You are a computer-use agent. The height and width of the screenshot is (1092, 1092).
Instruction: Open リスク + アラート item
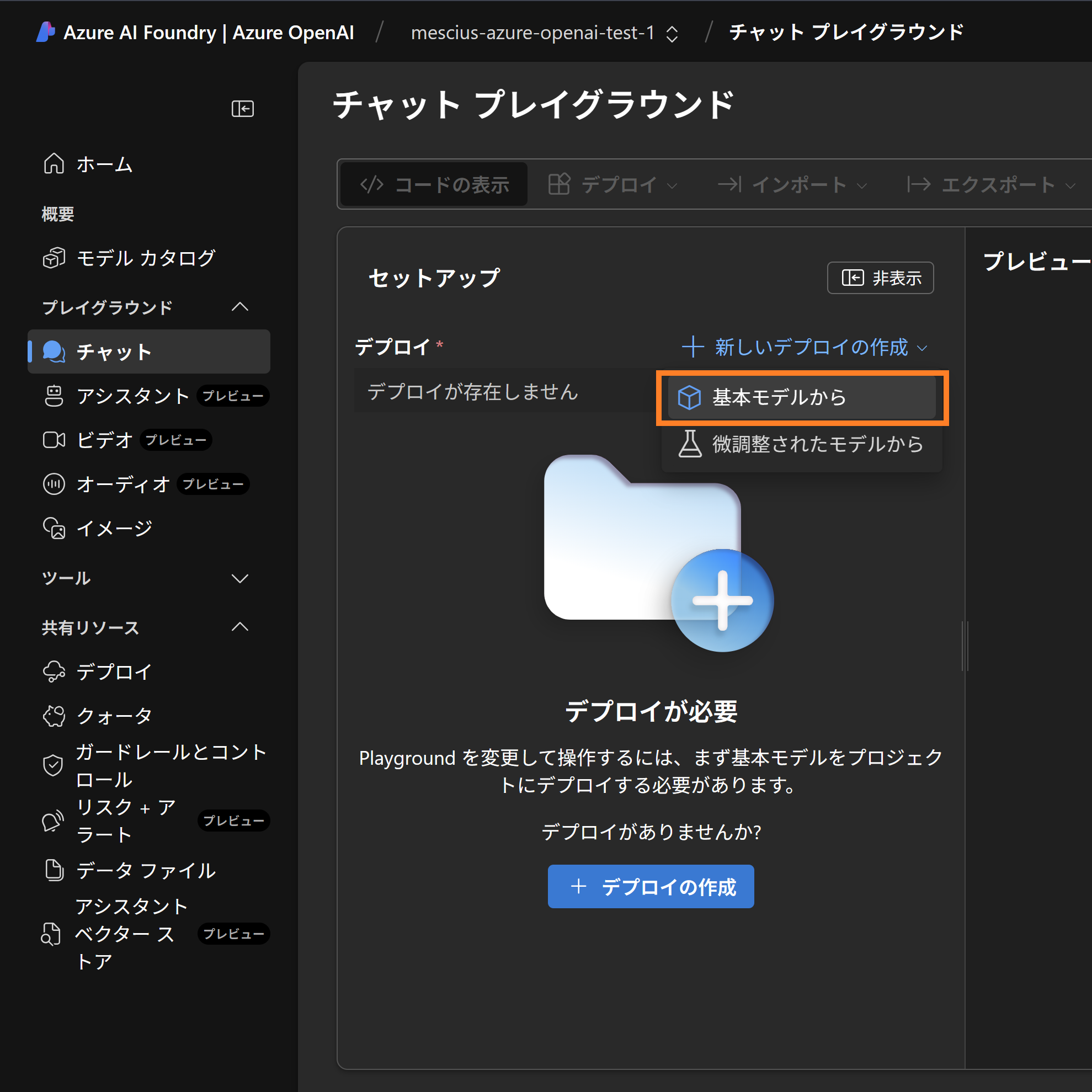[148, 821]
